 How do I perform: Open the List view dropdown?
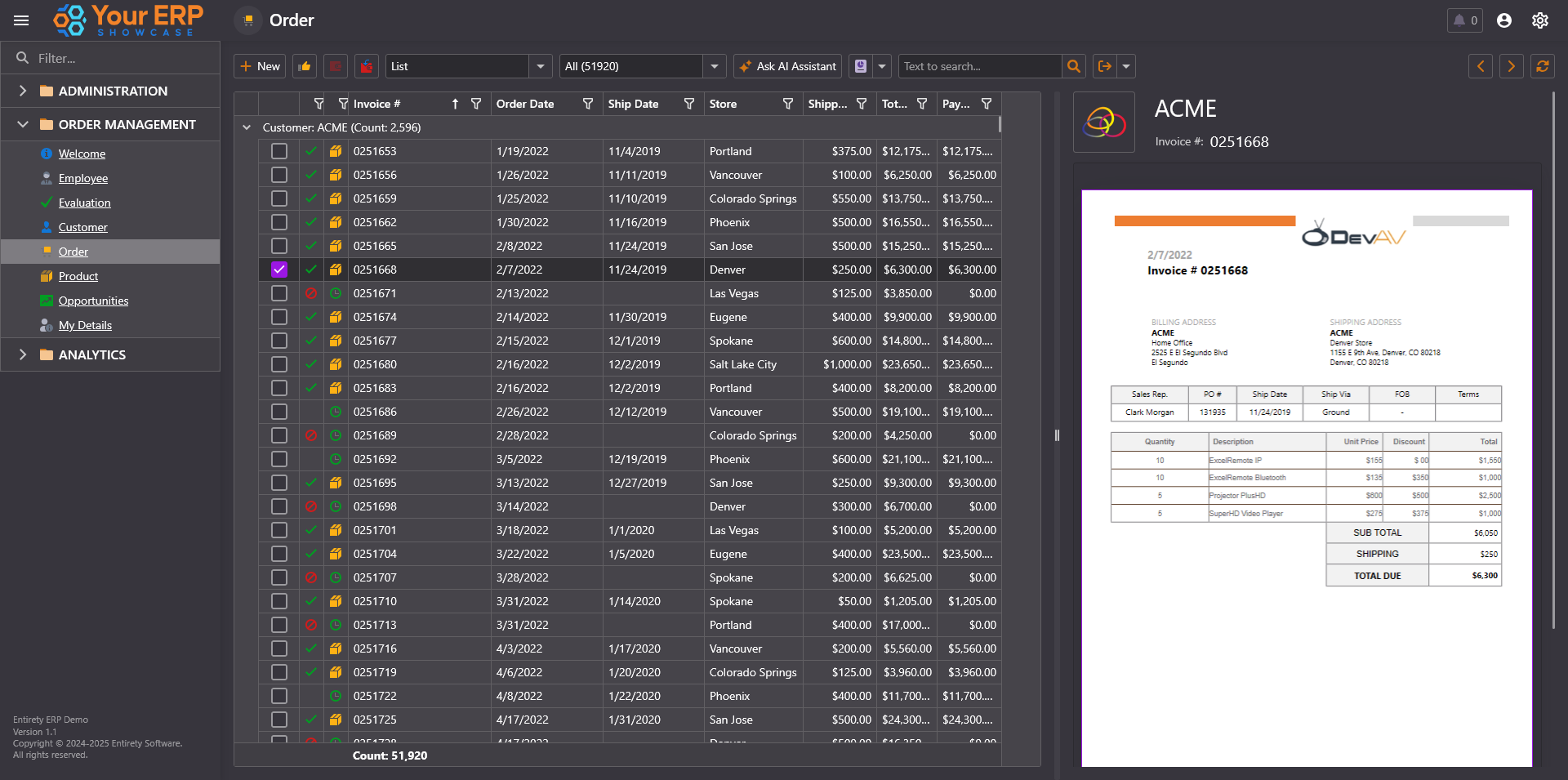coord(540,66)
